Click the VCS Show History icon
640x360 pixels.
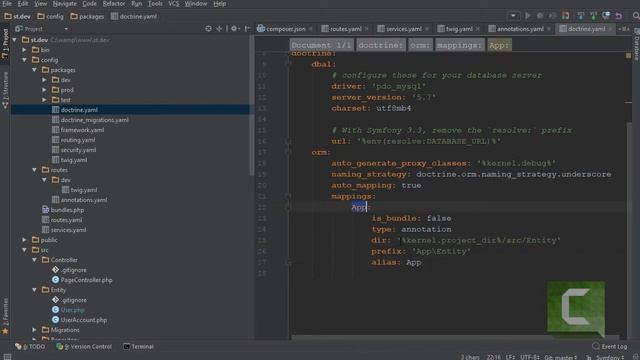tap(606, 16)
